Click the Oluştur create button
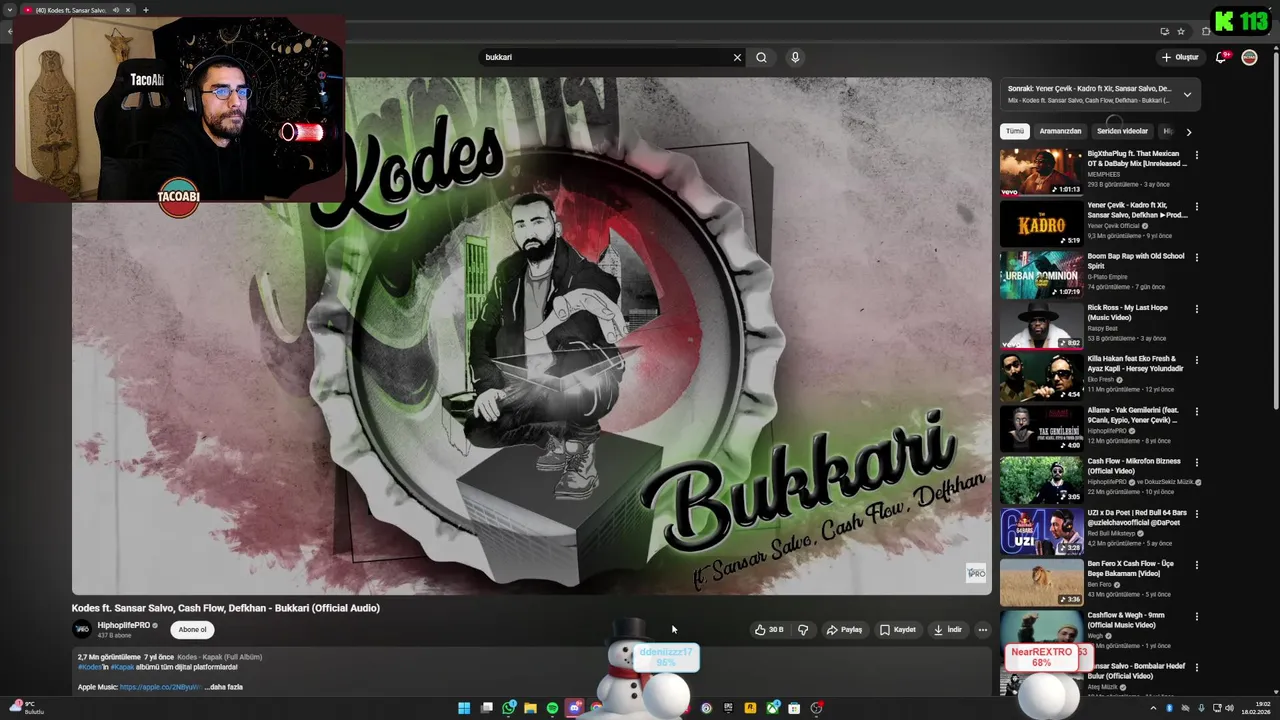Viewport: 1280px width, 720px height. pyautogui.click(x=1180, y=57)
